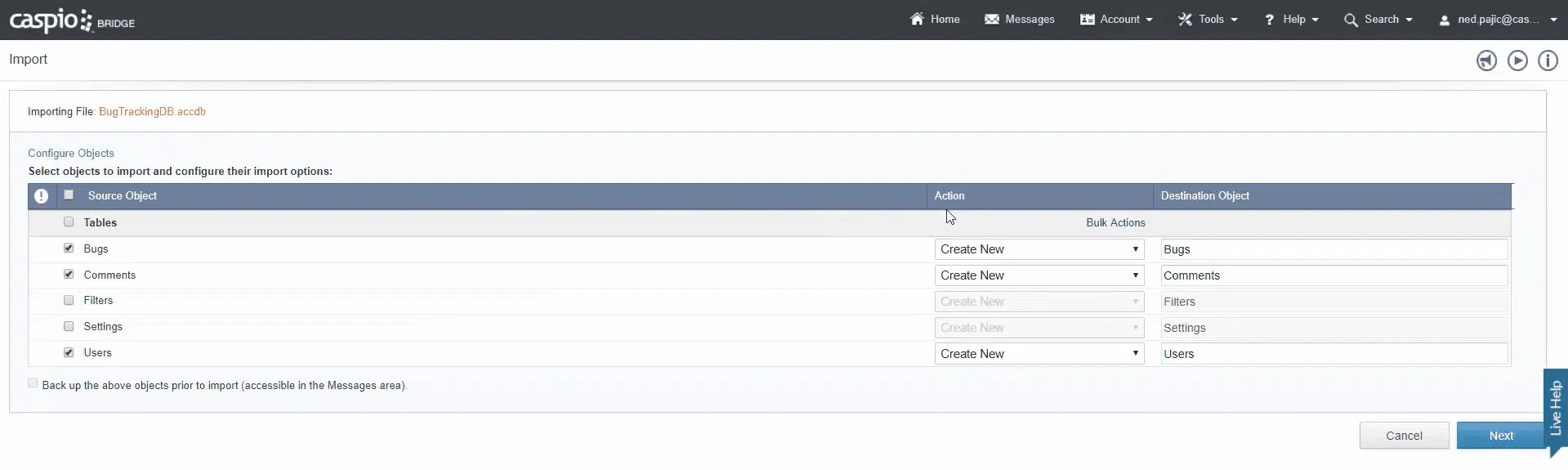
Task: Open the Tools menu
Action: (x=1208, y=19)
